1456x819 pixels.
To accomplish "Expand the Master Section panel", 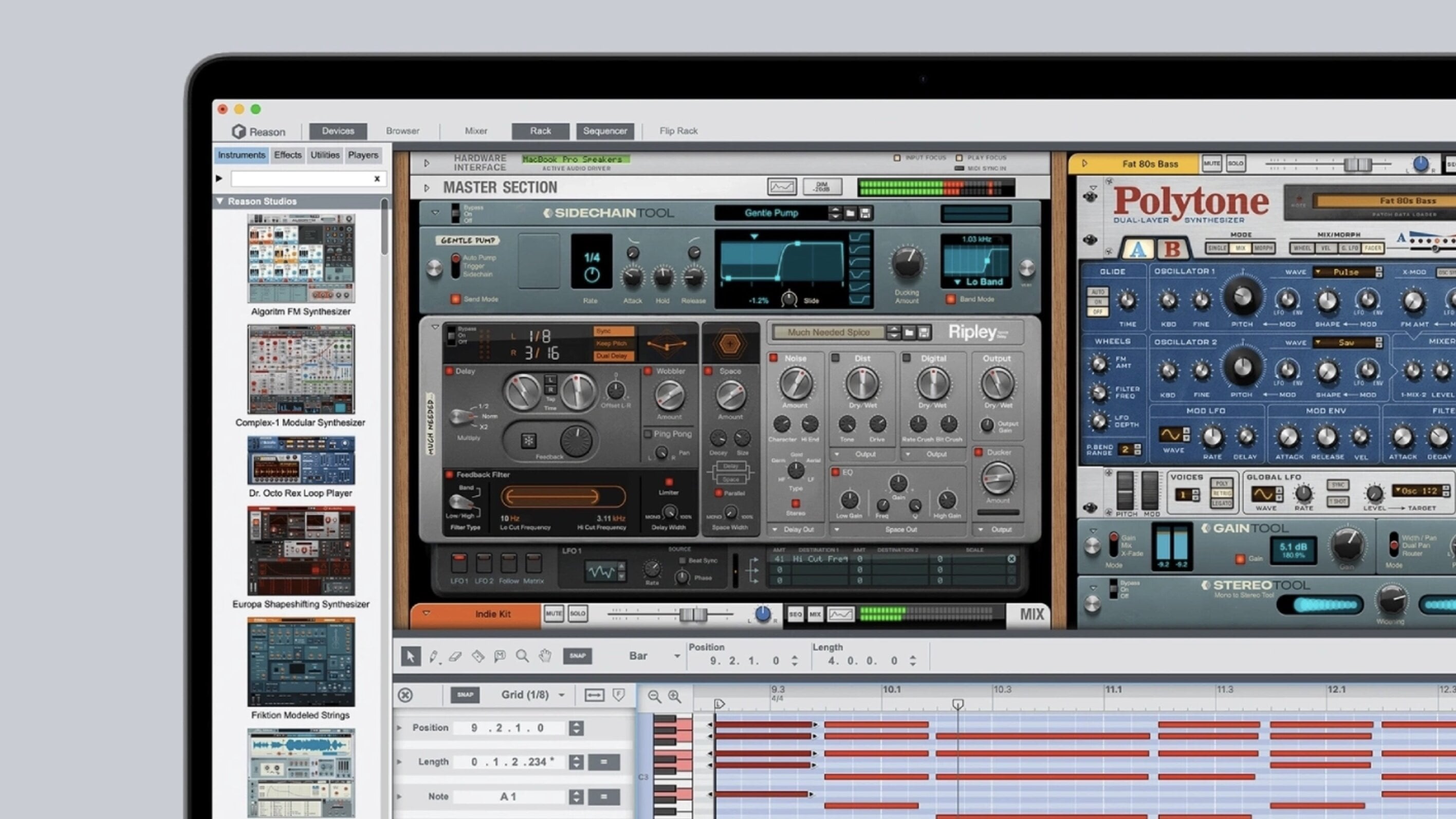I will coord(427,188).
